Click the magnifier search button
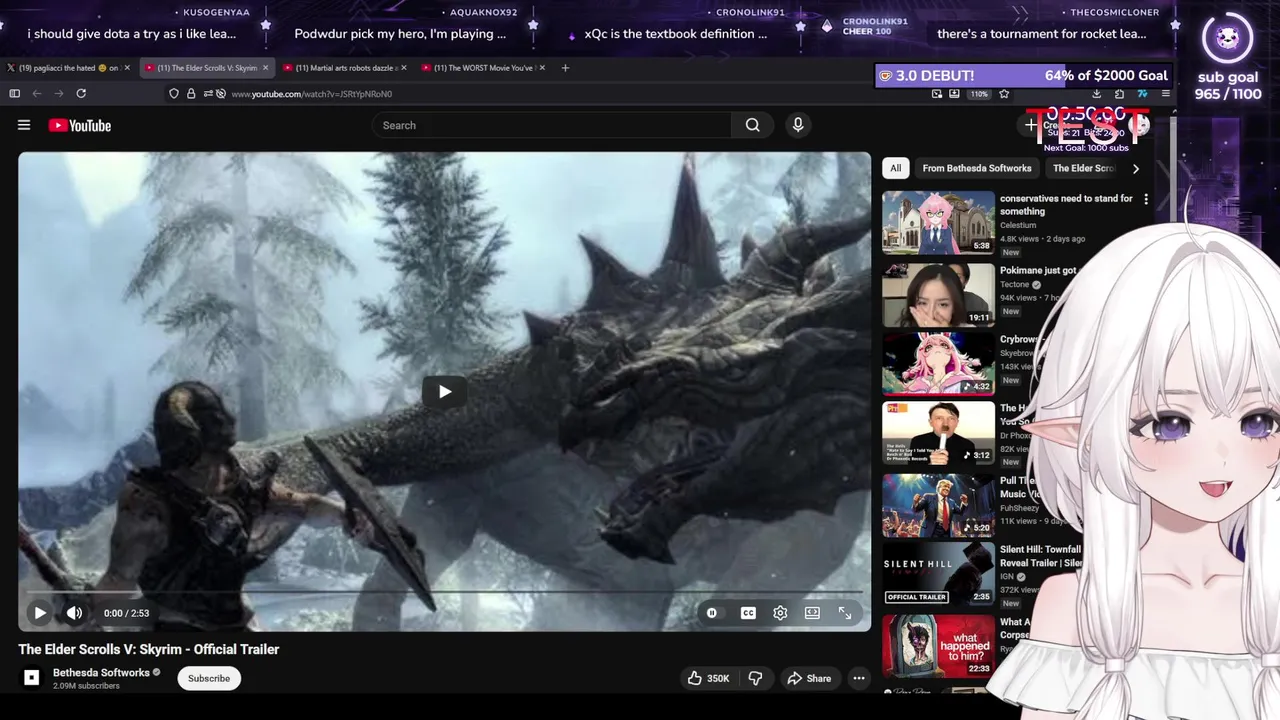The image size is (1280, 720). (x=752, y=125)
